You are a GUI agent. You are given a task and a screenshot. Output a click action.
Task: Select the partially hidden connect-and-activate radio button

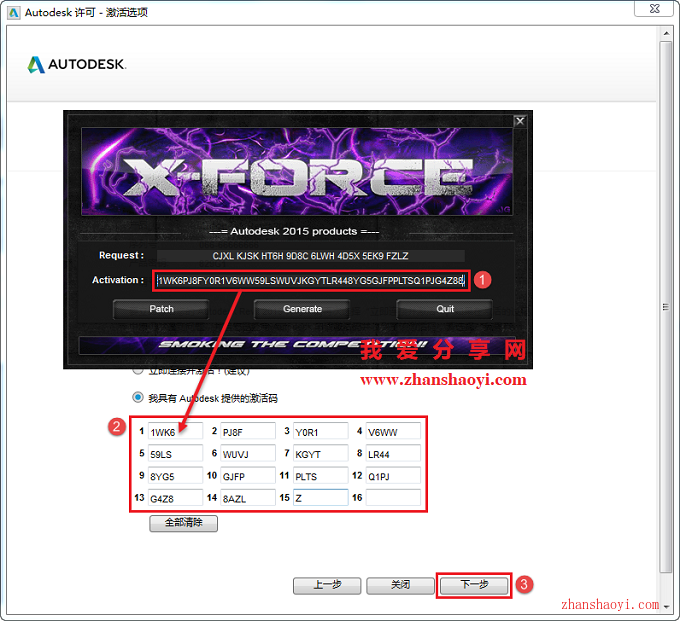[138, 371]
